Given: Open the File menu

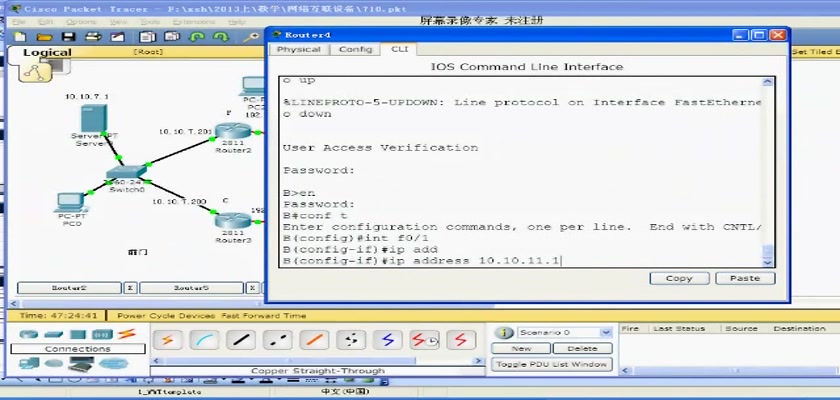Looking at the screenshot, I should 18,22.
